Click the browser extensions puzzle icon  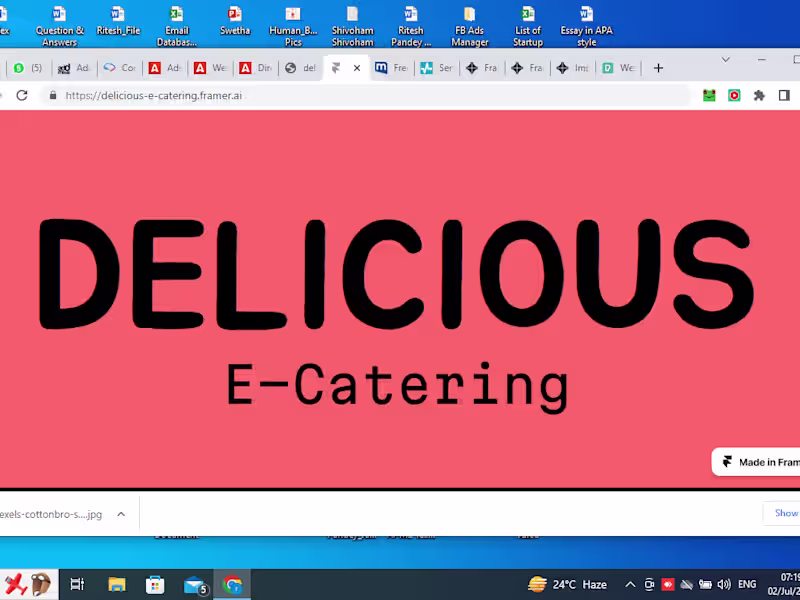point(759,95)
